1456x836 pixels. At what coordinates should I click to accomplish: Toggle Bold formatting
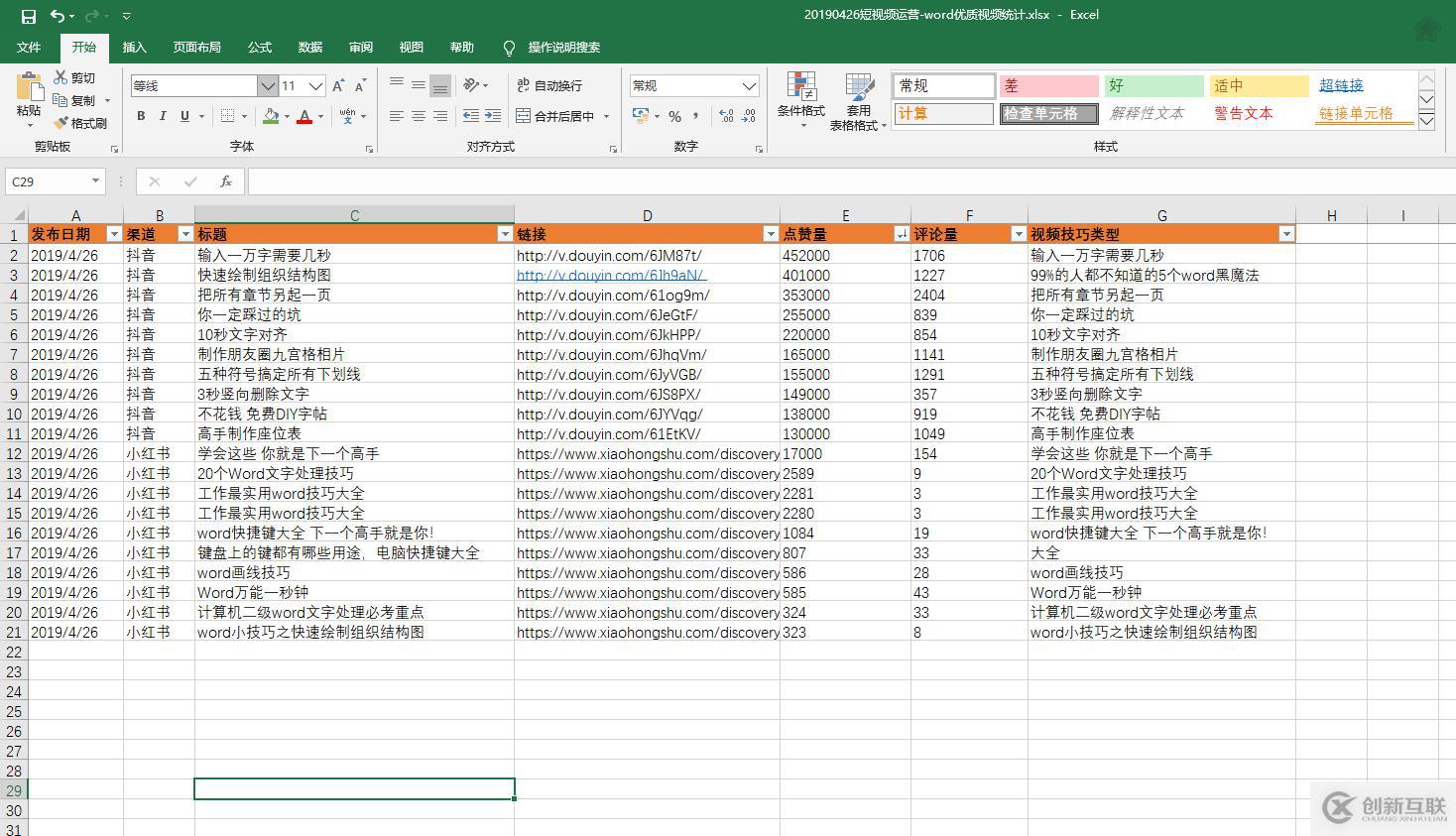[141, 116]
